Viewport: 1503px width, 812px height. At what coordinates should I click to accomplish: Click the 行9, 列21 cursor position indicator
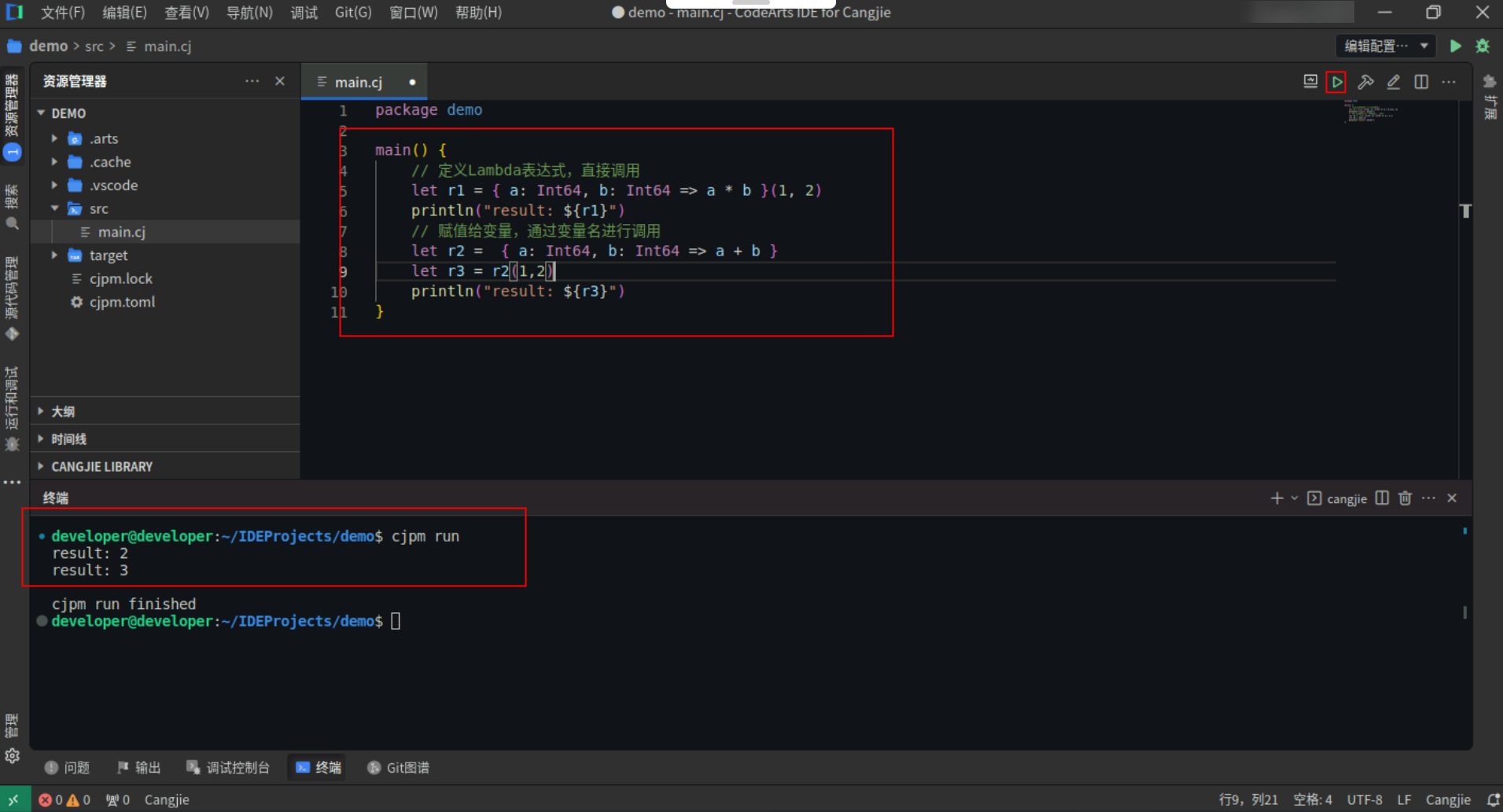tap(1248, 799)
